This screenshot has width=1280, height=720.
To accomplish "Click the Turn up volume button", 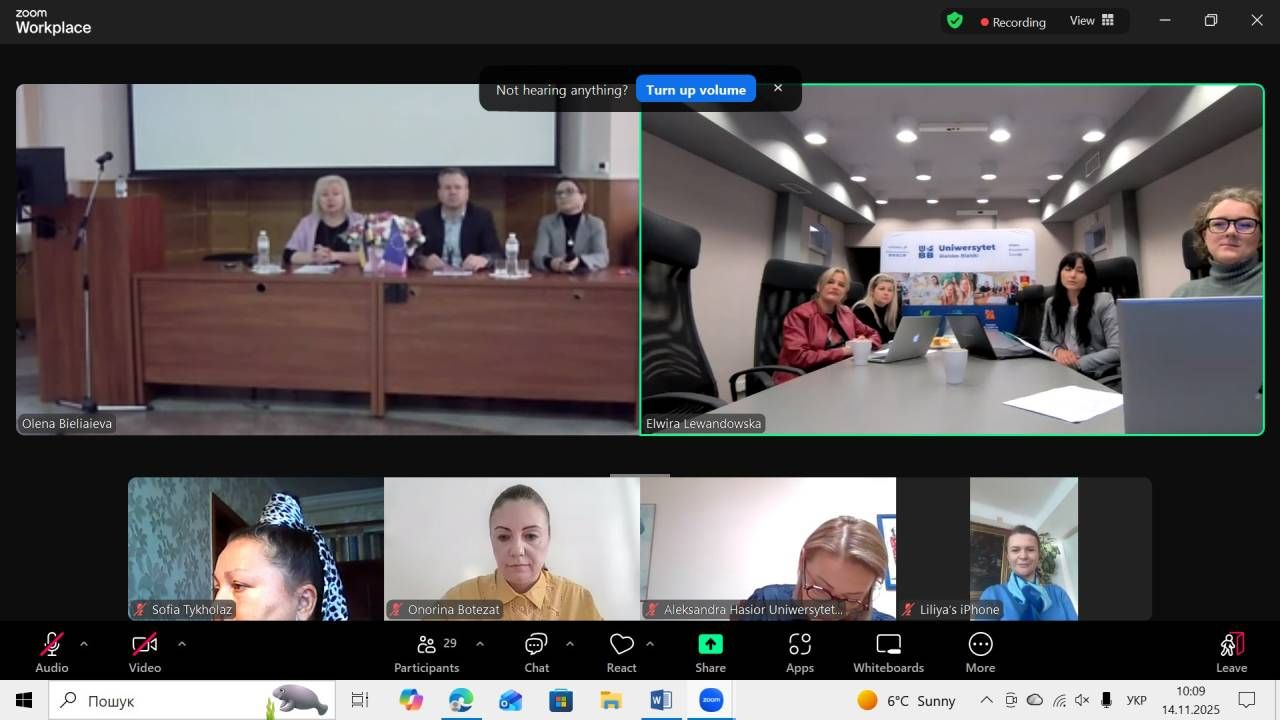I will pyautogui.click(x=695, y=90).
